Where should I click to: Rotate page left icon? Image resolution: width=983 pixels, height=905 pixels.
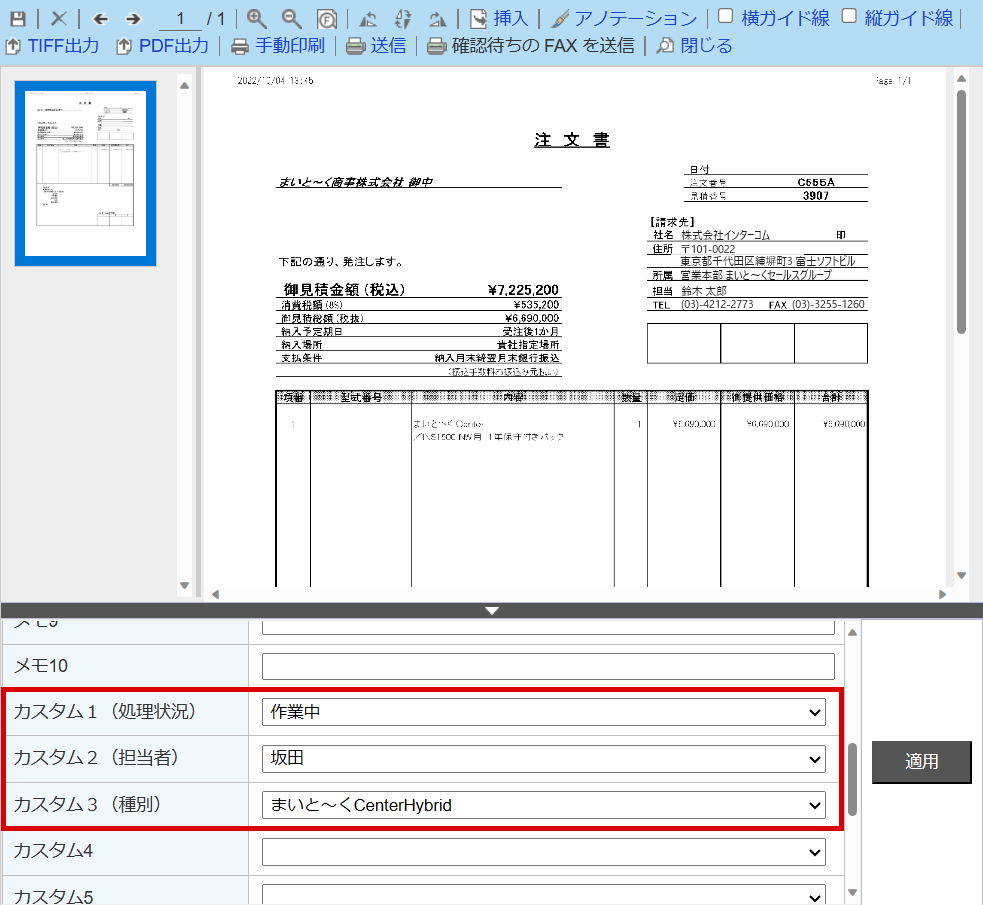[x=368, y=19]
